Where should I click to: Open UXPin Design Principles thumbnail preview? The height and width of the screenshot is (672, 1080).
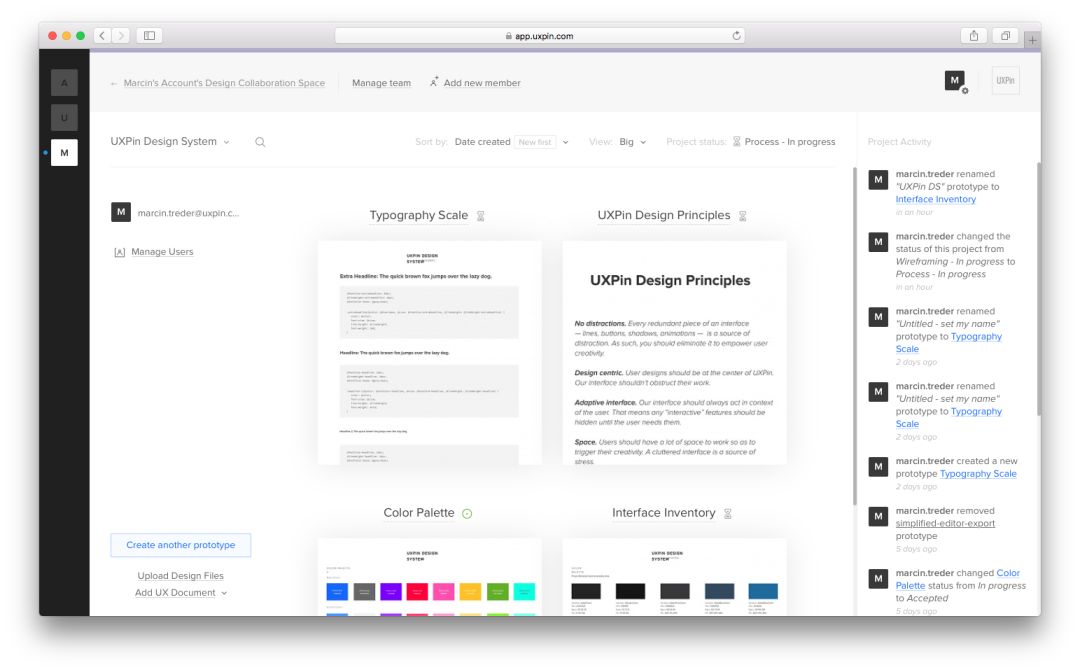tap(674, 353)
